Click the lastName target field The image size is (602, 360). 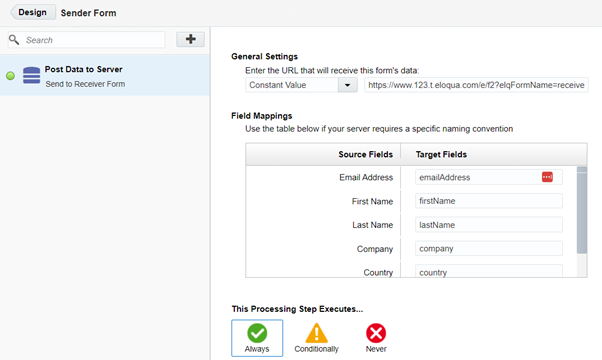pyautogui.click(x=489, y=225)
